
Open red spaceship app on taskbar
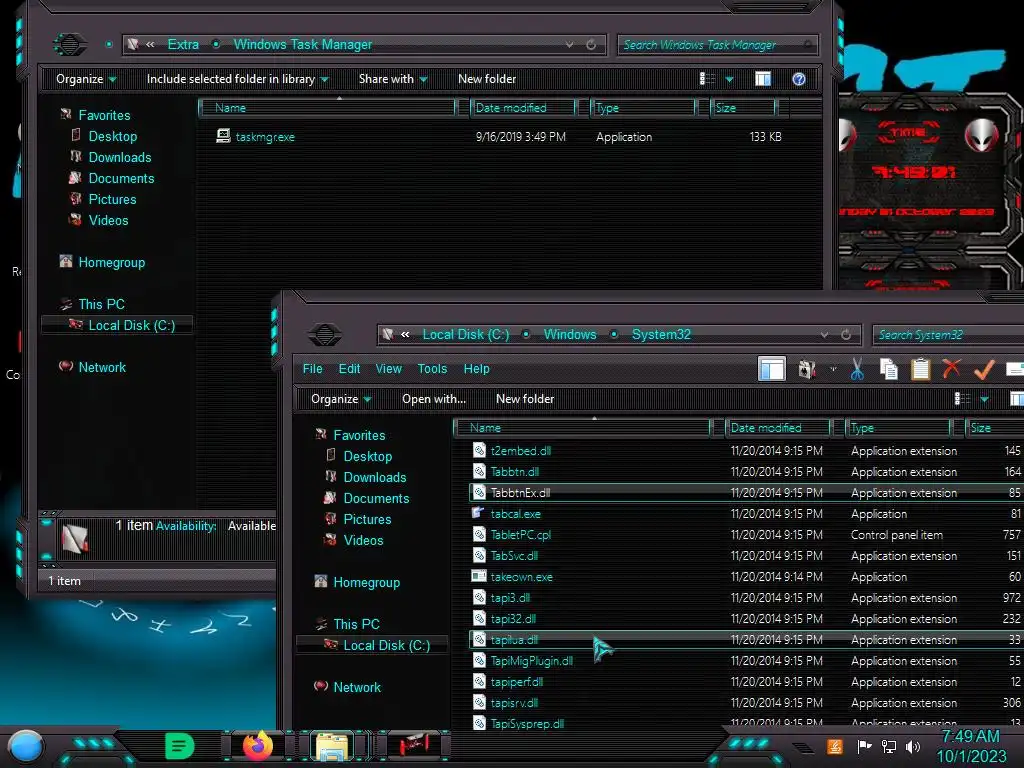(x=414, y=745)
